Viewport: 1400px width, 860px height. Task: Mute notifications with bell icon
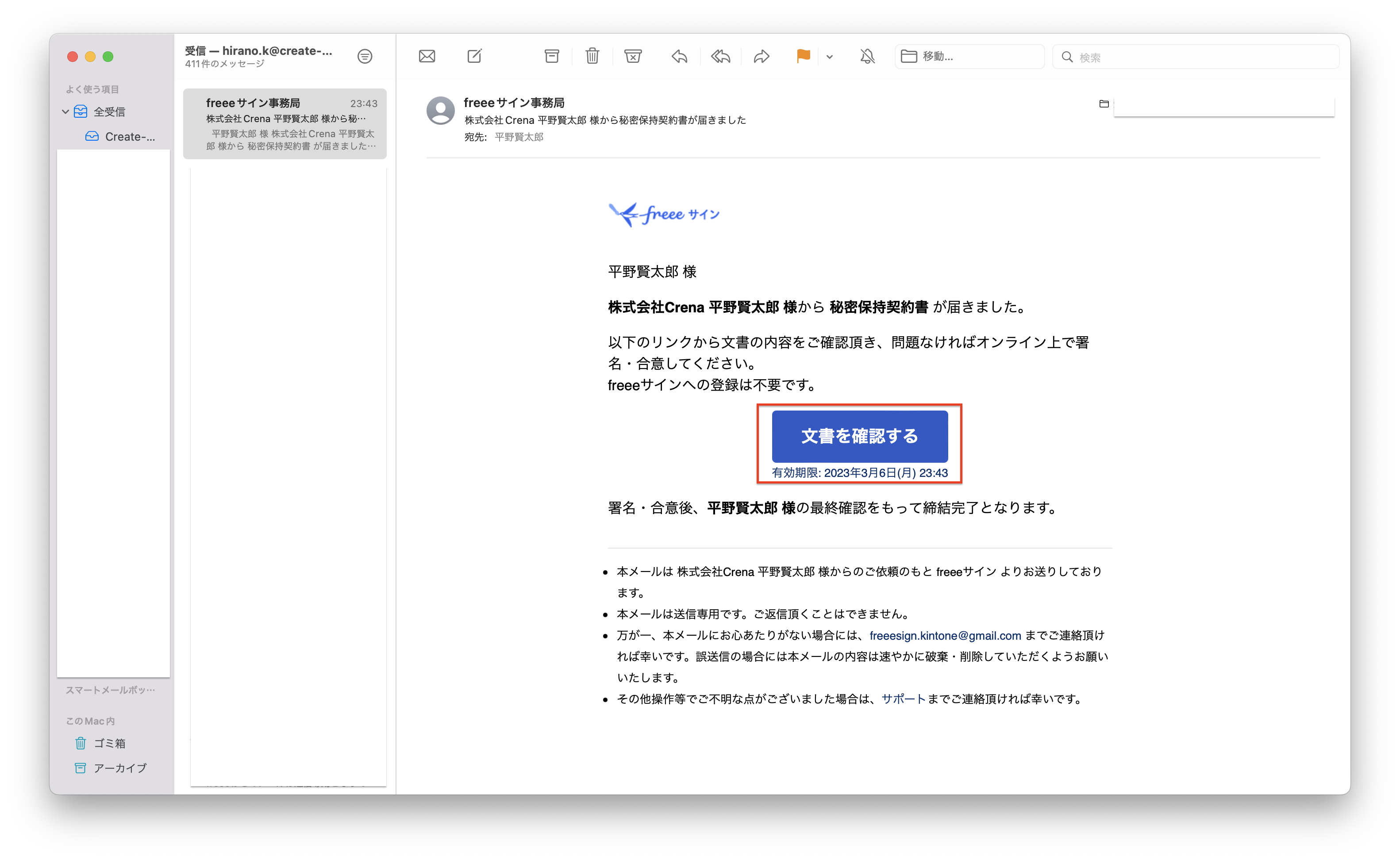coord(867,56)
